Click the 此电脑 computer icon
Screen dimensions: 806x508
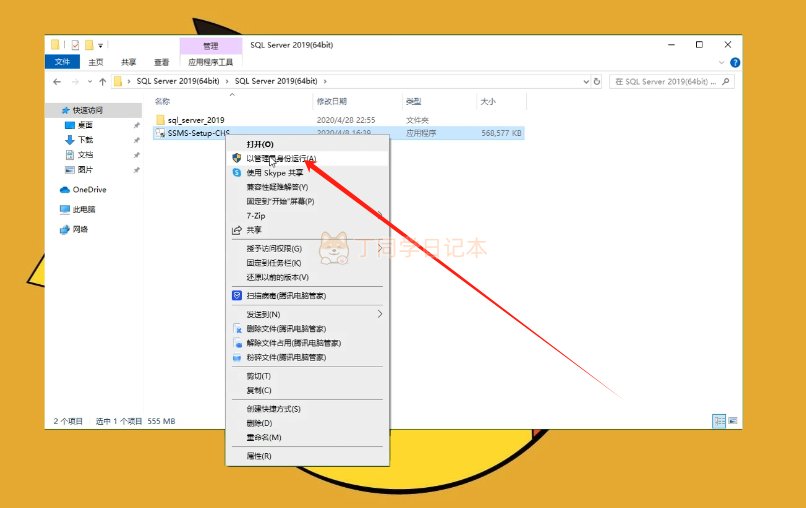click(x=65, y=209)
